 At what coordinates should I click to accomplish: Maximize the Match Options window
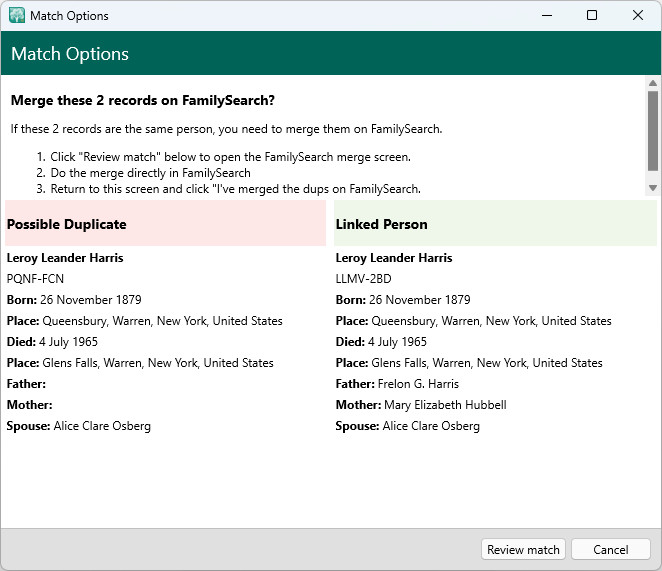pyautogui.click(x=592, y=15)
